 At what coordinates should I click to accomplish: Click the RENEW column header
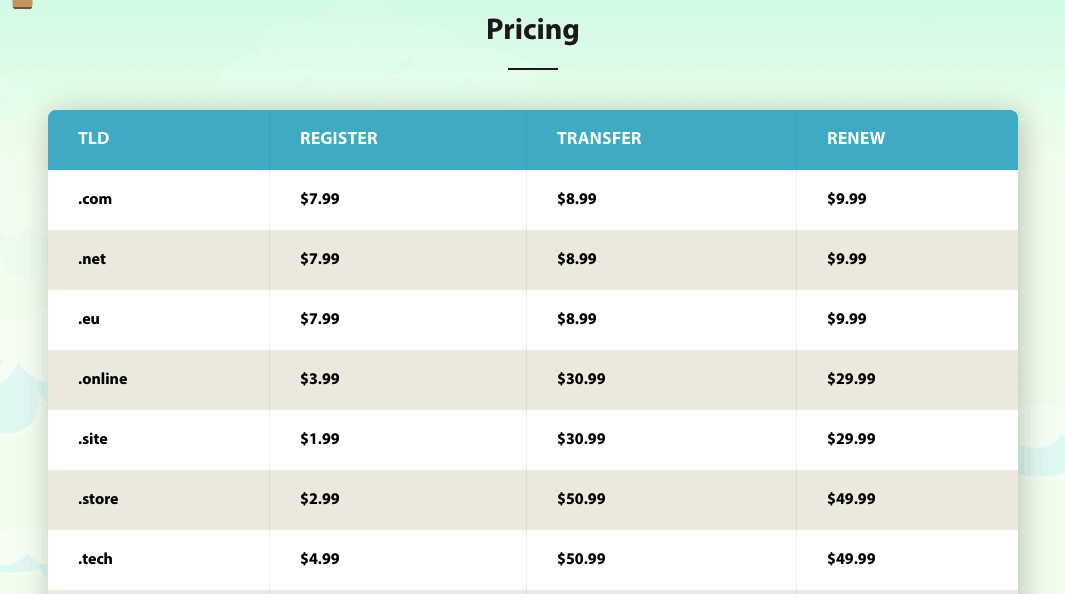click(x=856, y=138)
